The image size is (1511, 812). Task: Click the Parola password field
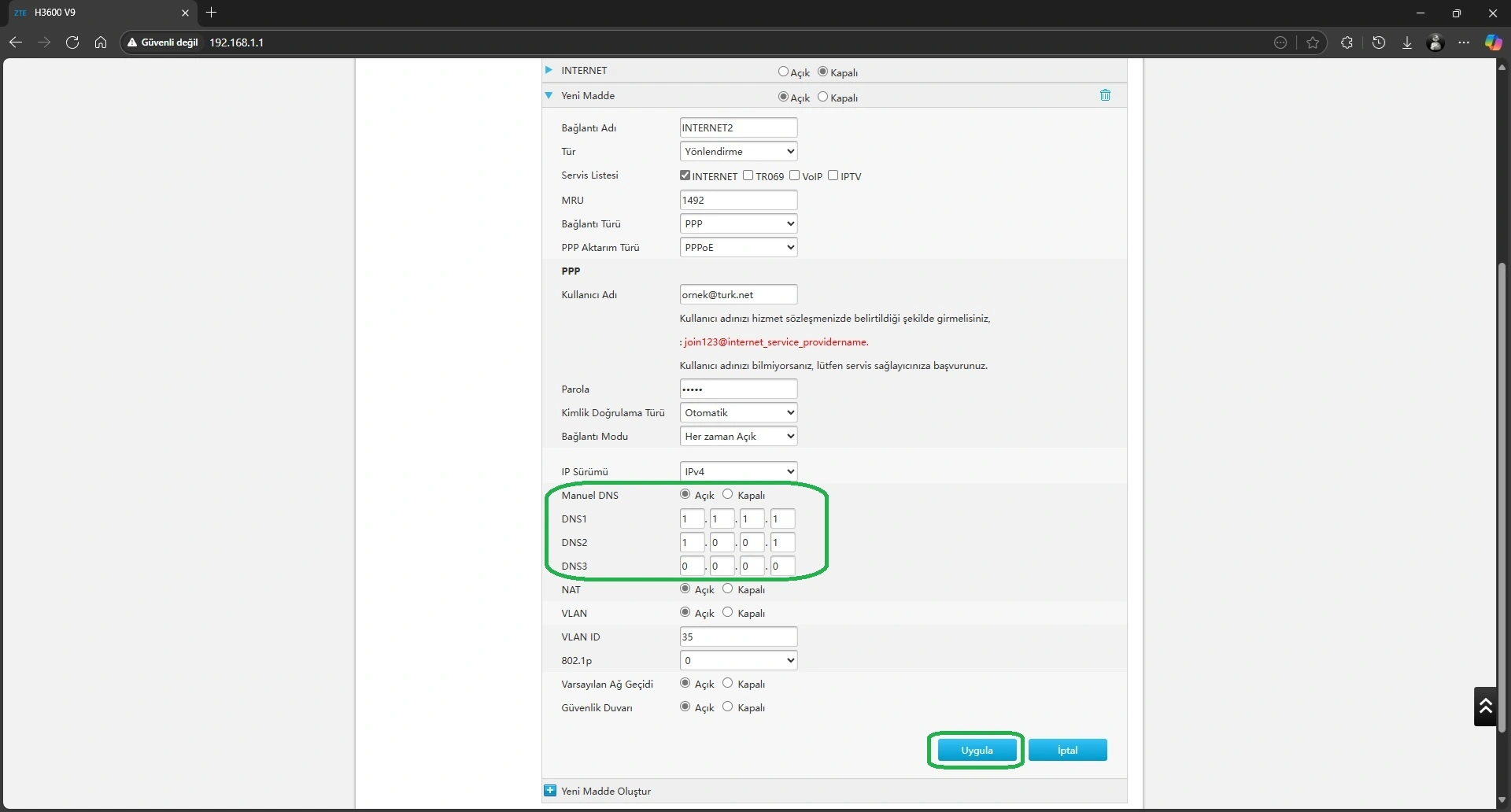(738, 389)
